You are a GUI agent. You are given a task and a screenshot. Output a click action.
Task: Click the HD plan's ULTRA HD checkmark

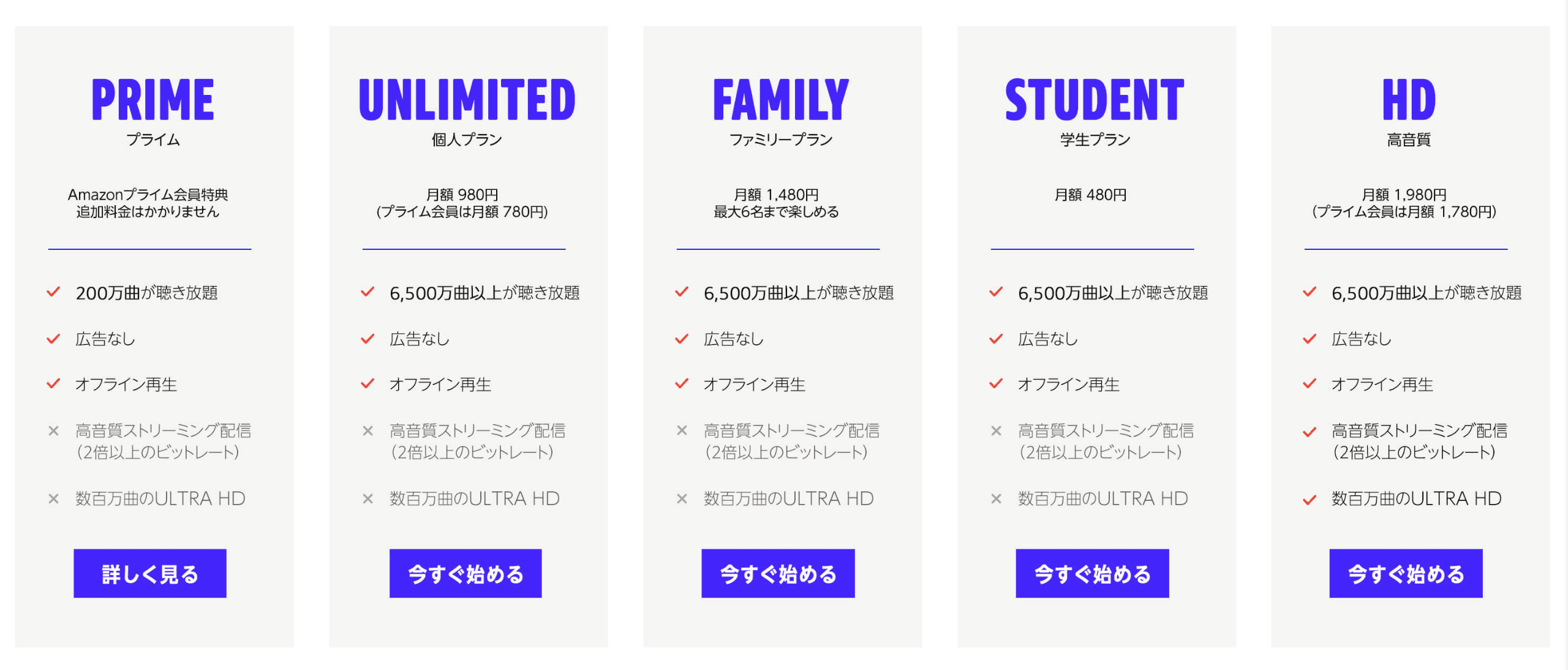pyautogui.click(x=1310, y=500)
